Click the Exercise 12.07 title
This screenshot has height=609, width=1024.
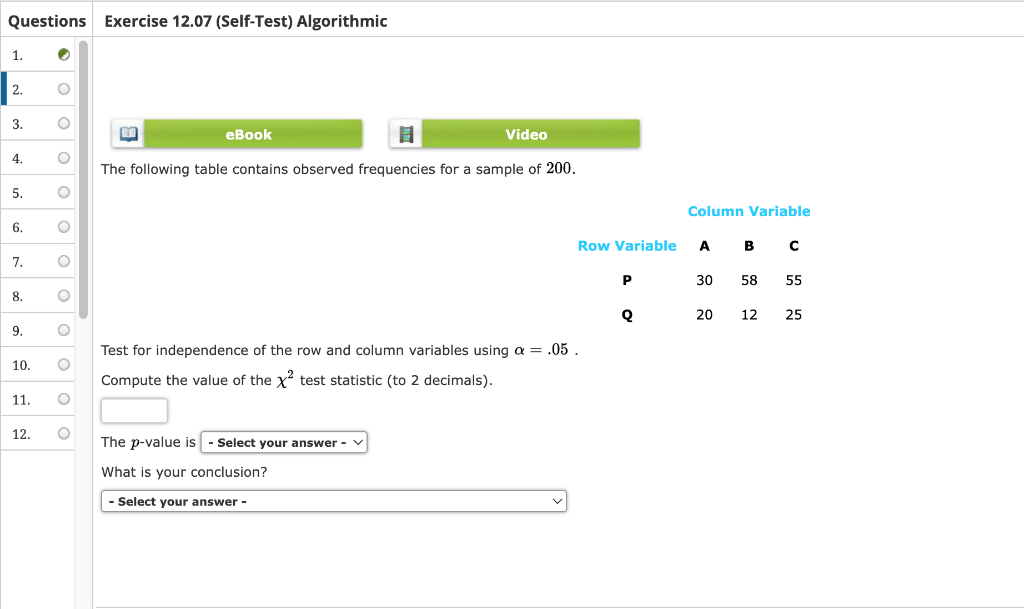click(245, 20)
